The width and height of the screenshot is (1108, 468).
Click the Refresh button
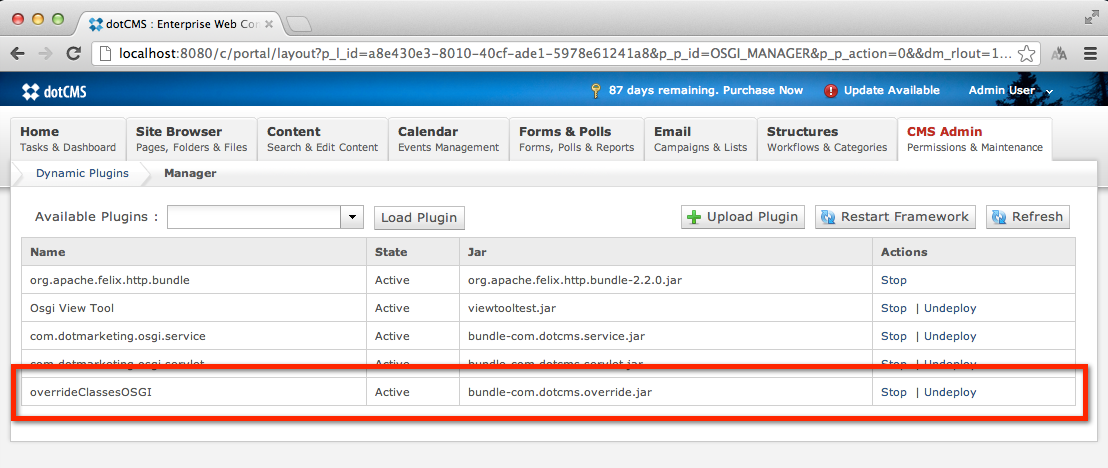tap(1027, 217)
